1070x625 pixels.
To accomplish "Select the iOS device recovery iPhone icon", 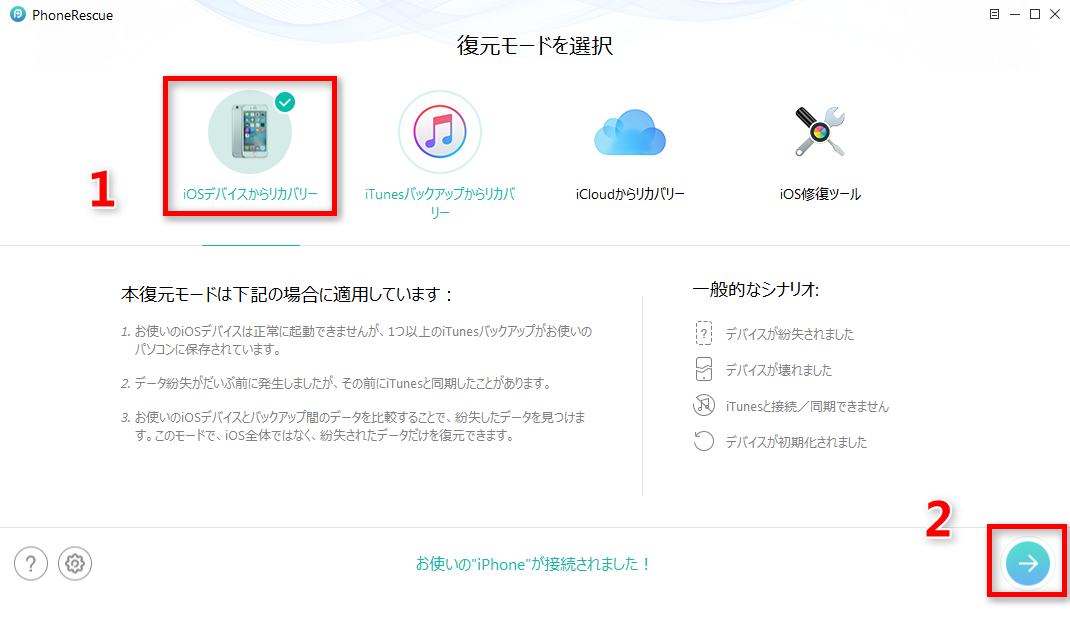I will tap(250, 132).
